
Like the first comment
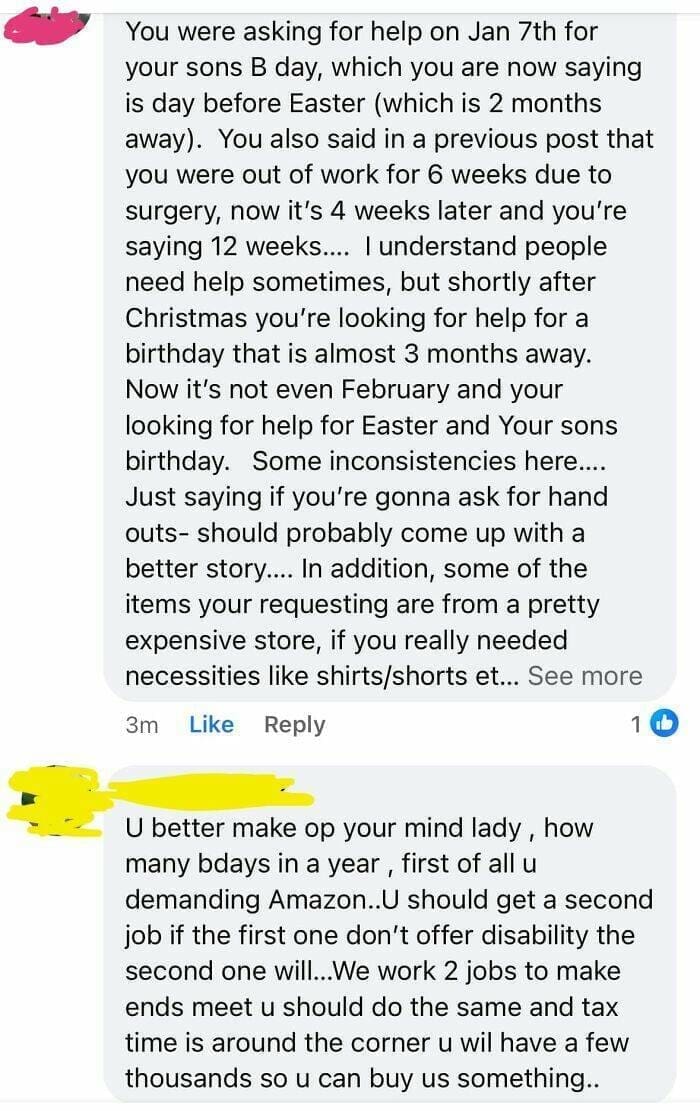pos(211,724)
